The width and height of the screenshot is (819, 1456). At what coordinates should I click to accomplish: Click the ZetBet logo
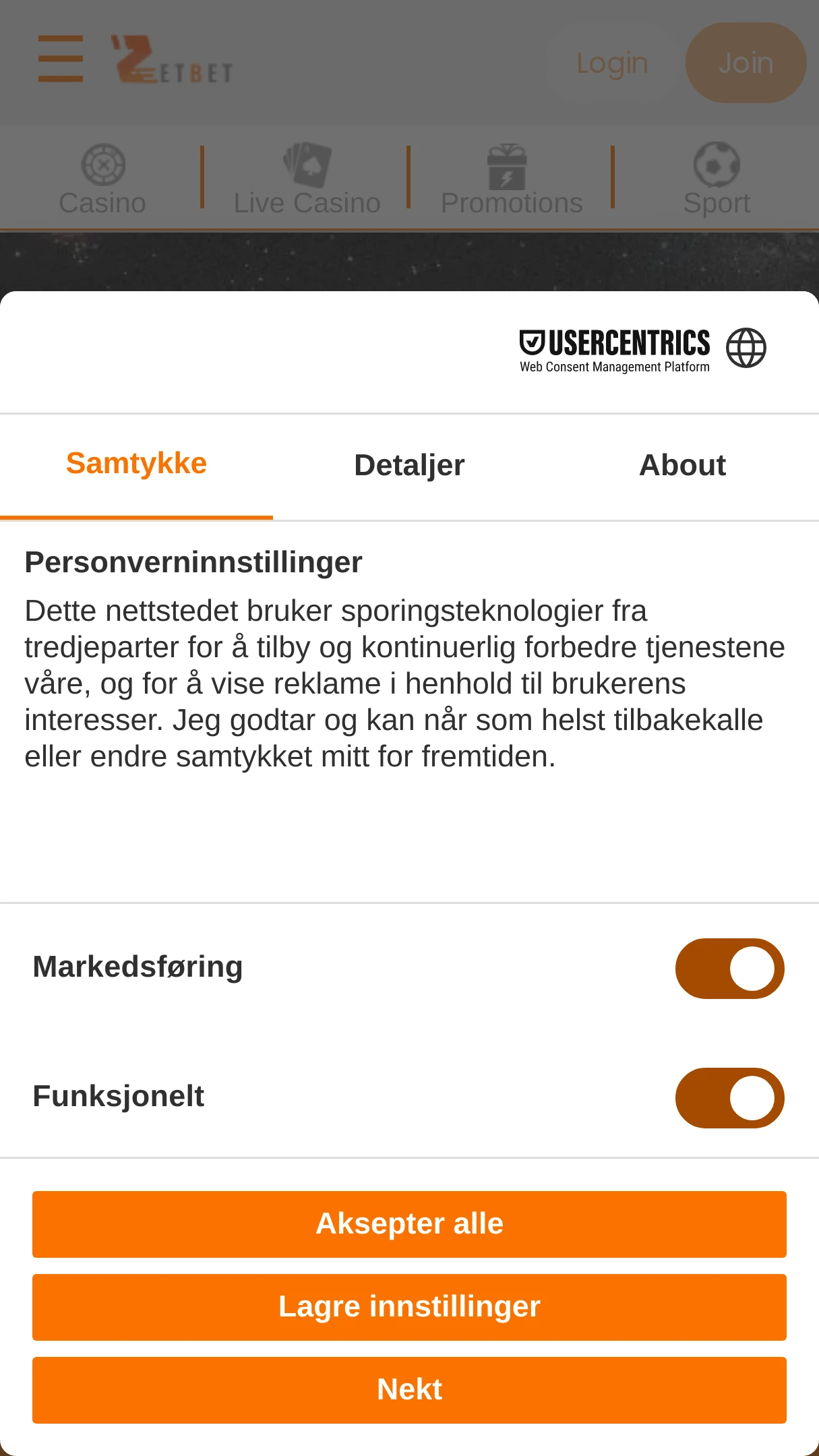coord(173,60)
